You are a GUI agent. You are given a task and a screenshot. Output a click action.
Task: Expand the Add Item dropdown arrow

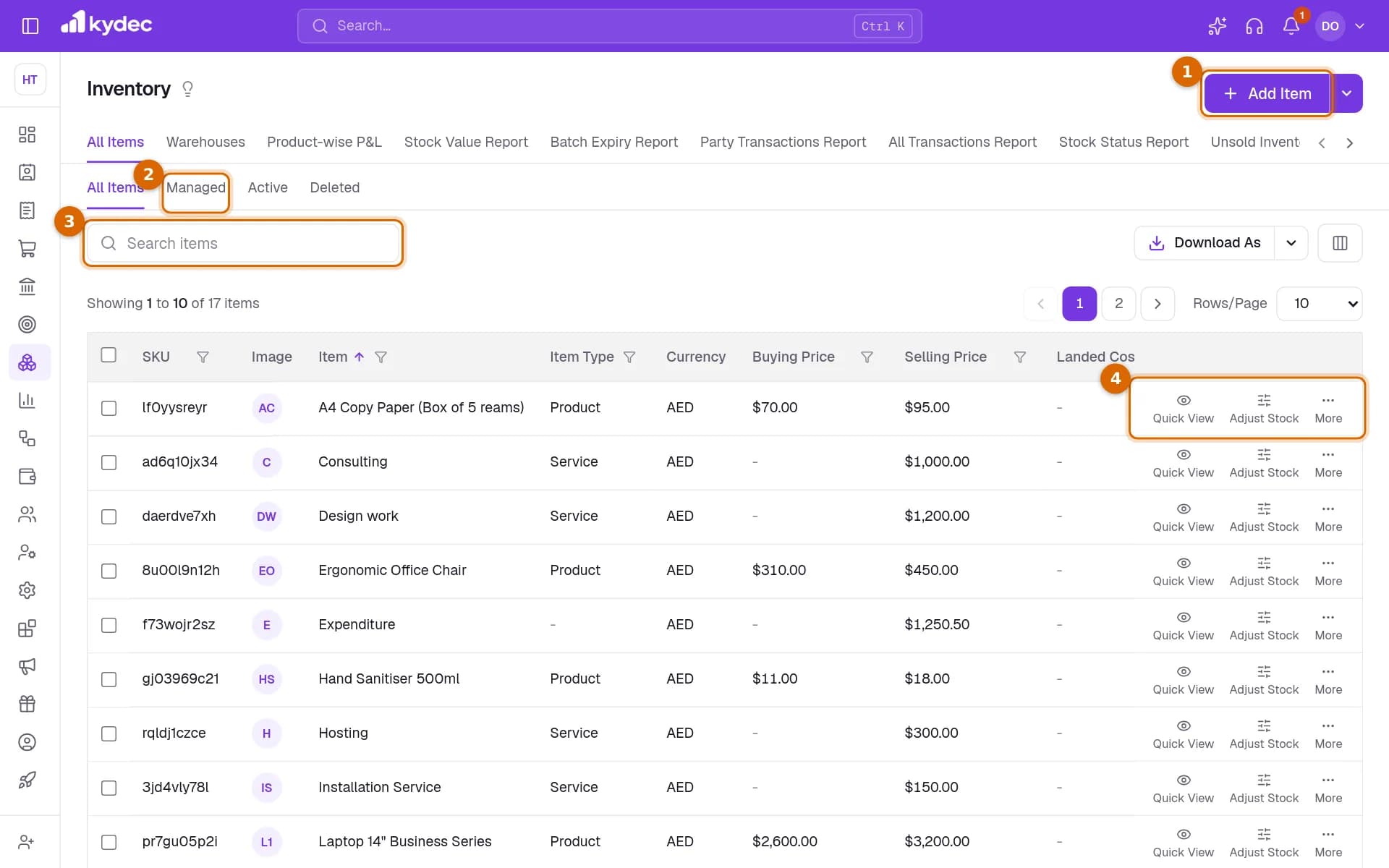pyautogui.click(x=1346, y=93)
